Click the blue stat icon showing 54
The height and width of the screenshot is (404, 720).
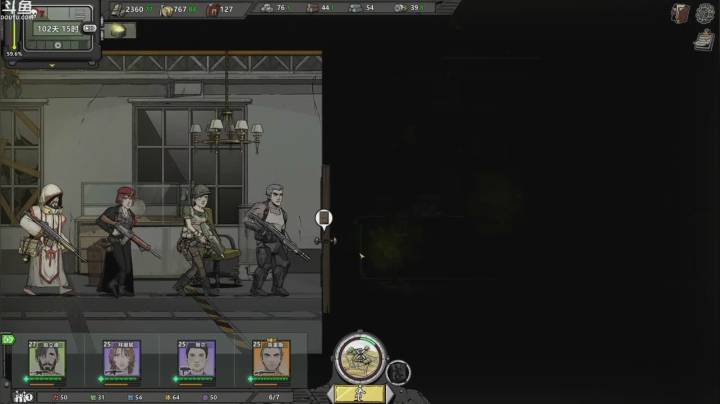[x=130, y=398]
